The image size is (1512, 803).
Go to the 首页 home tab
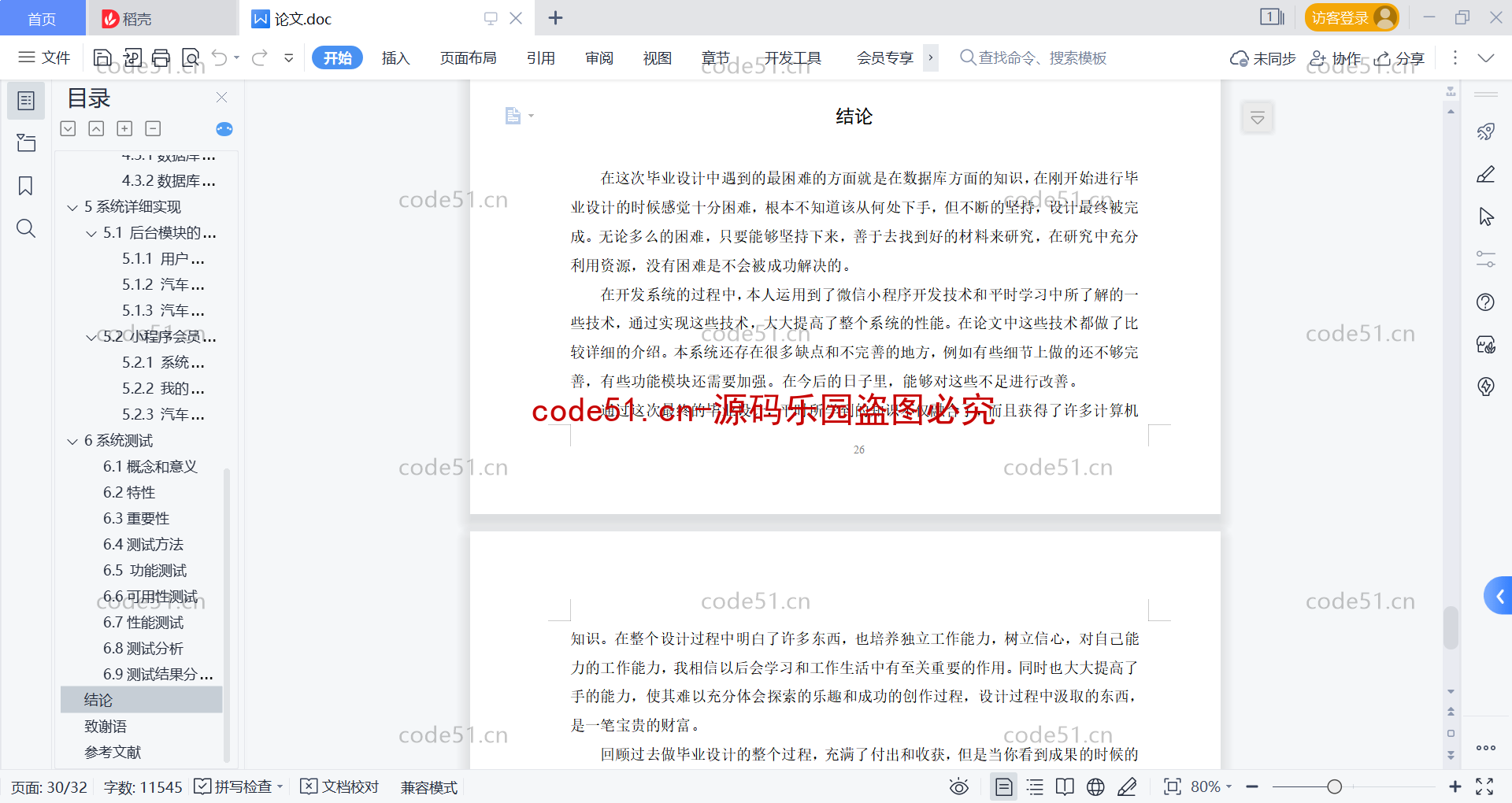[42, 18]
